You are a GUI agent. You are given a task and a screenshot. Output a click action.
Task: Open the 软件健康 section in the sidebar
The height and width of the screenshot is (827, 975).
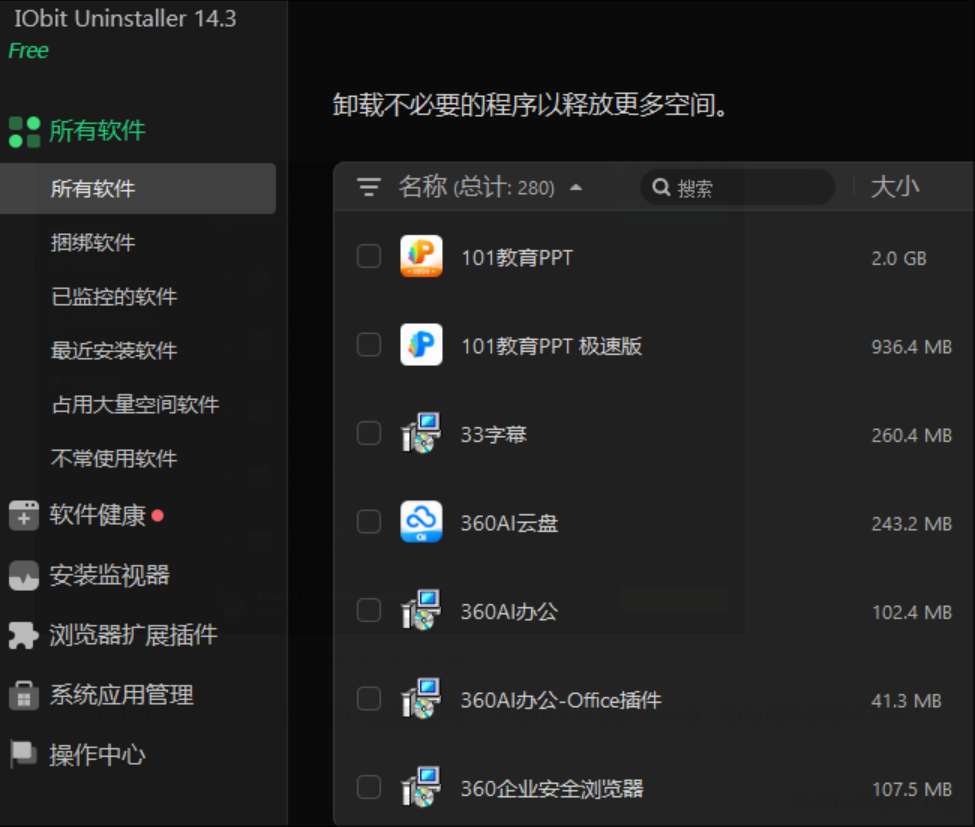tap(100, 515)
